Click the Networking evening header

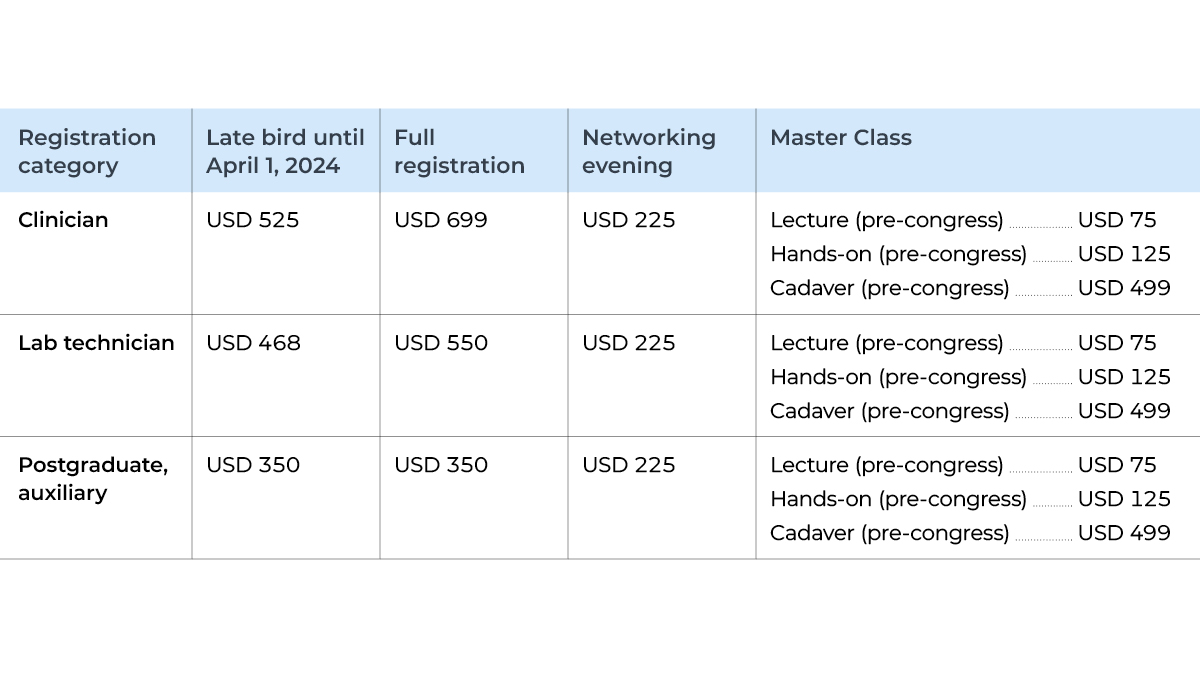649,151
